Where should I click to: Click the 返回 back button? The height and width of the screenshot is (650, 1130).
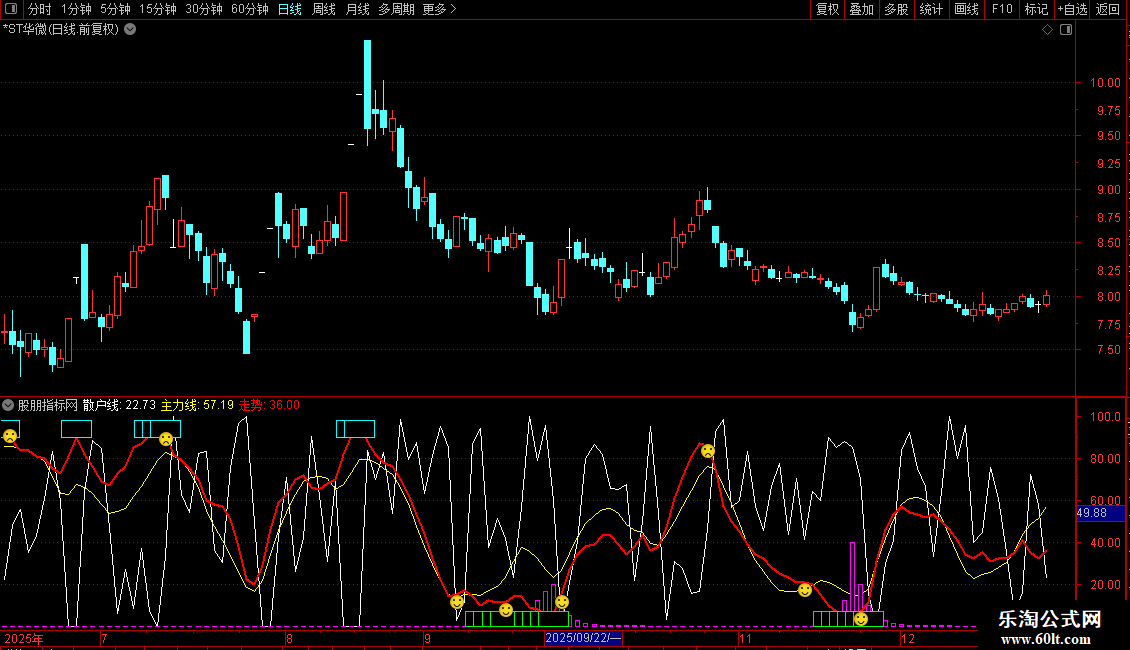click(x=1108, y=9)
